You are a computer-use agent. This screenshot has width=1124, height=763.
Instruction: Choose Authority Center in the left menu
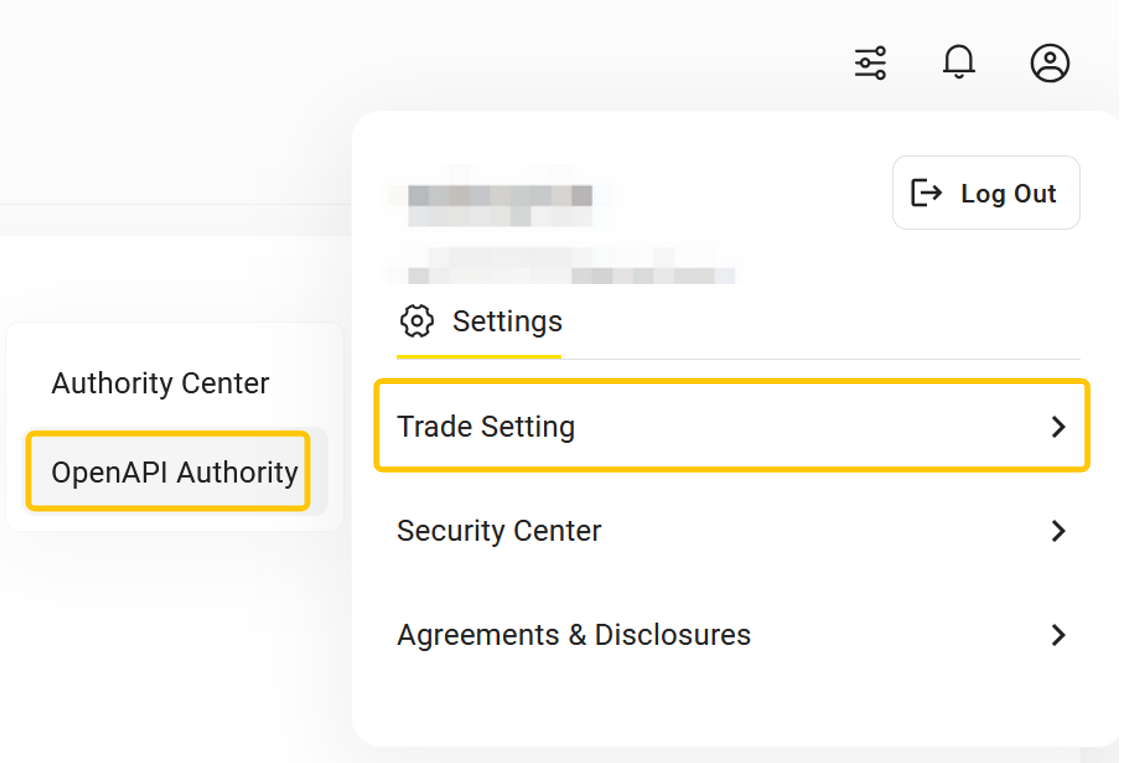pos(160,384)
